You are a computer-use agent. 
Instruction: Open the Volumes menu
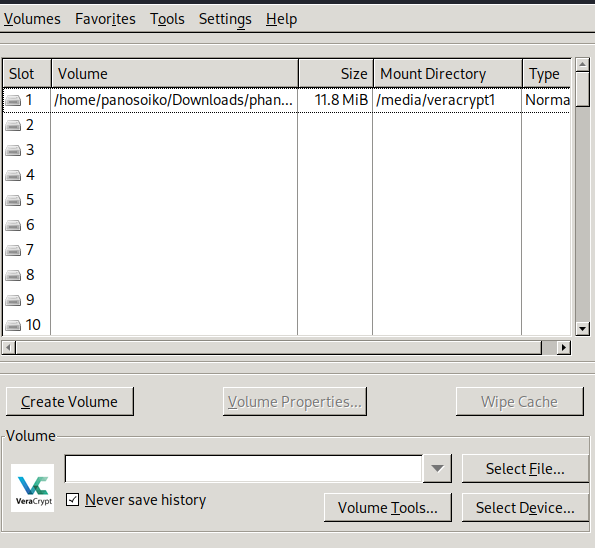[32, 19]
